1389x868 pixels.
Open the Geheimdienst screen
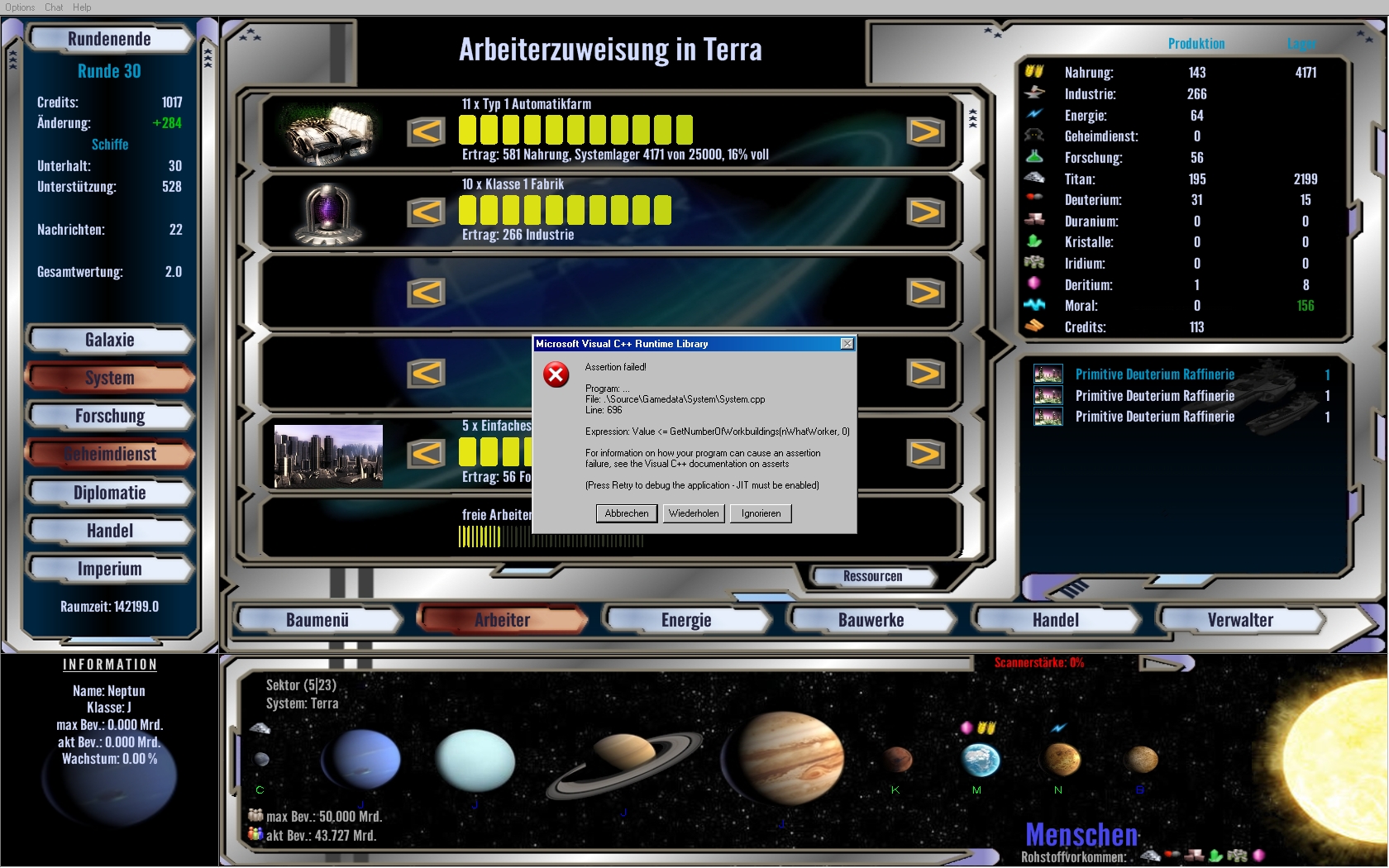coord(109,454)
